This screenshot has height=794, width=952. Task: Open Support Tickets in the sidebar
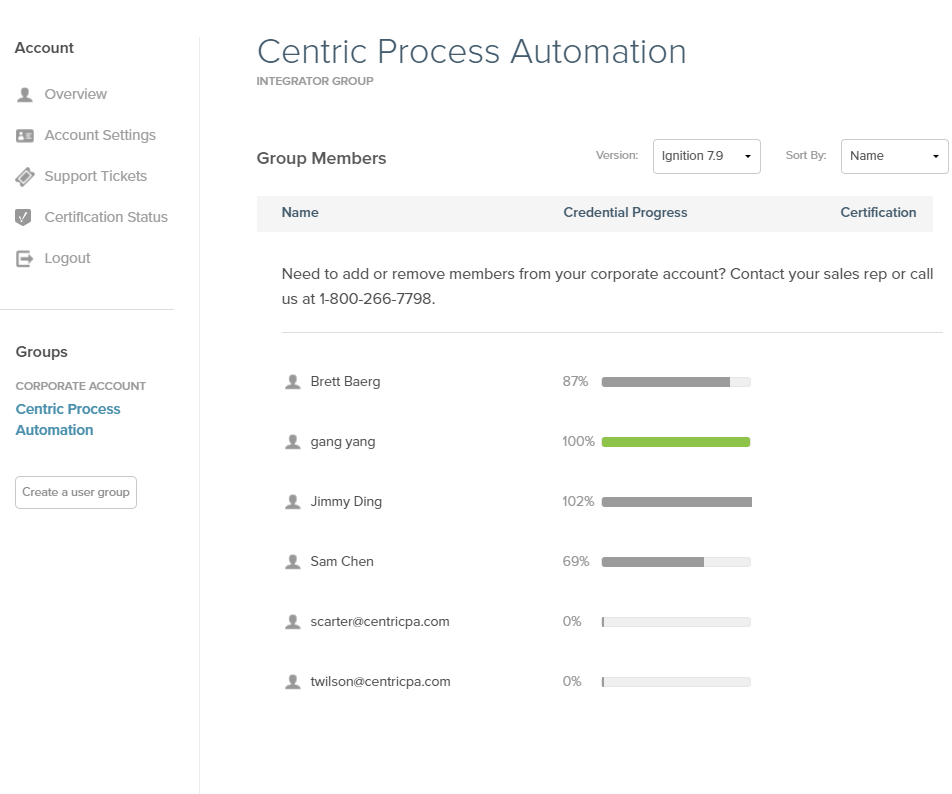coord(96,176)
